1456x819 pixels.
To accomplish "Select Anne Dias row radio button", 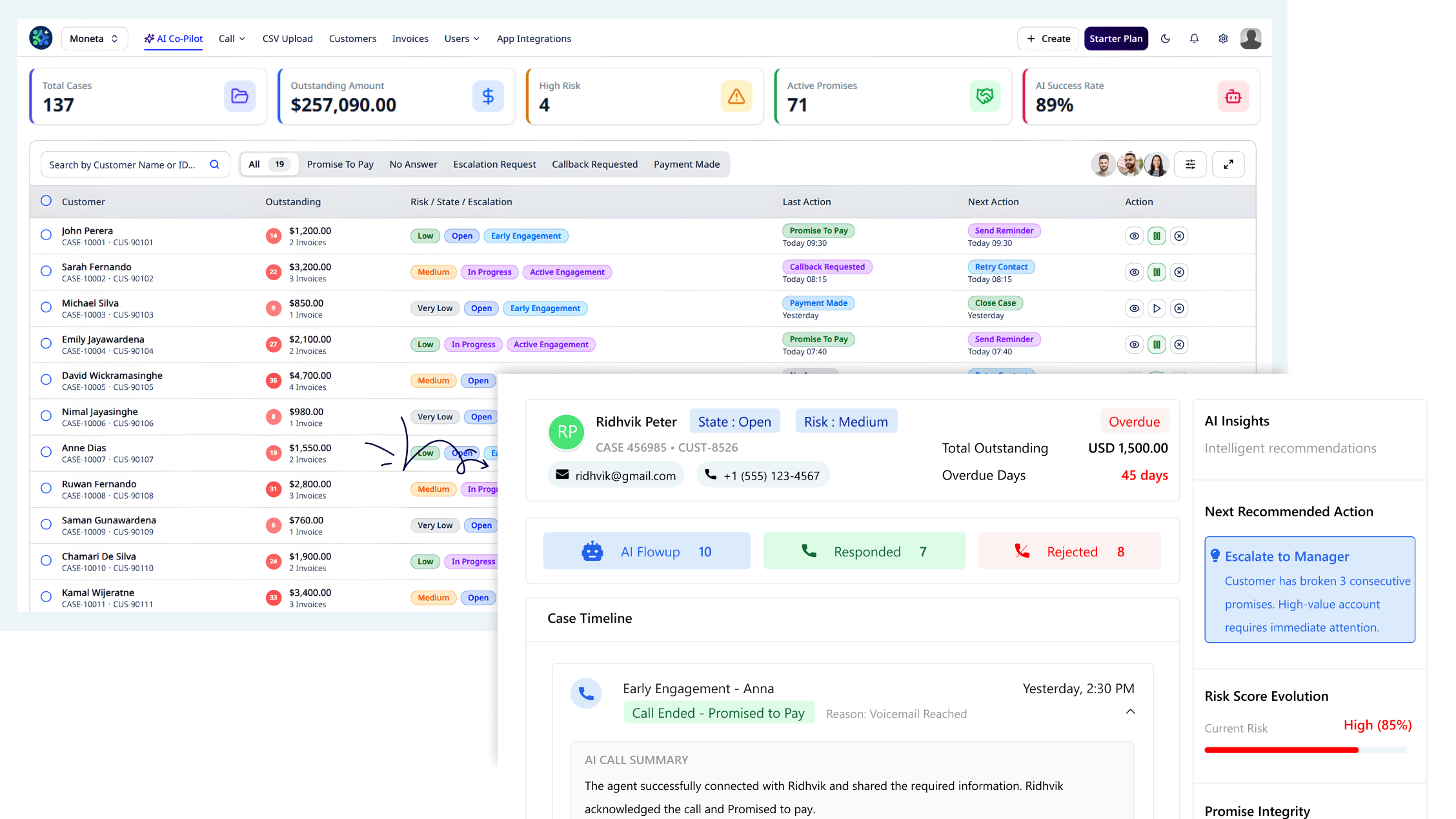I will point(46,452).
